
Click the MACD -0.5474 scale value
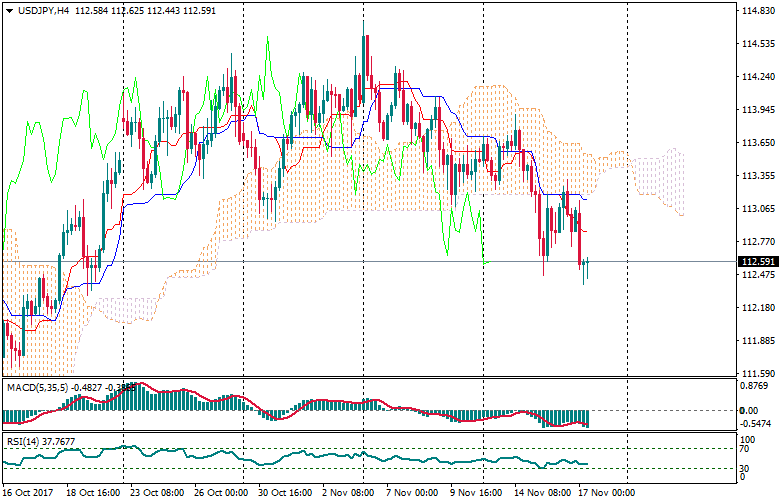tap(754, 425)
